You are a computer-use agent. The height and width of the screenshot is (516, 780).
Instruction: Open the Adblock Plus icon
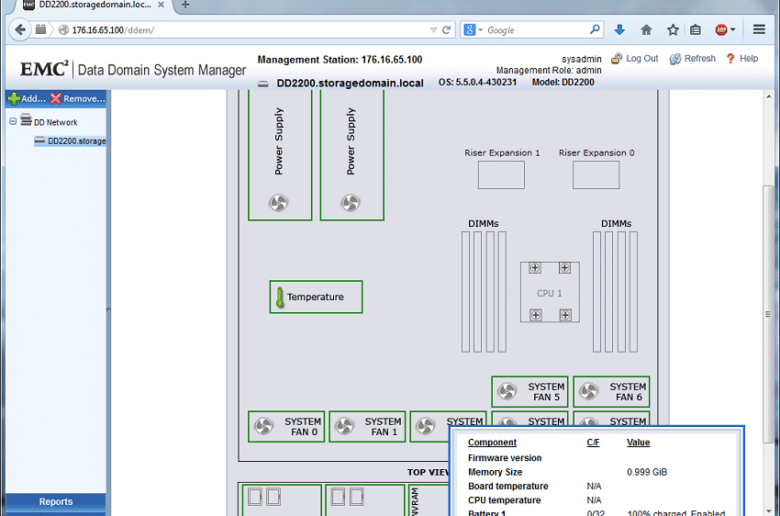[721, 30]
